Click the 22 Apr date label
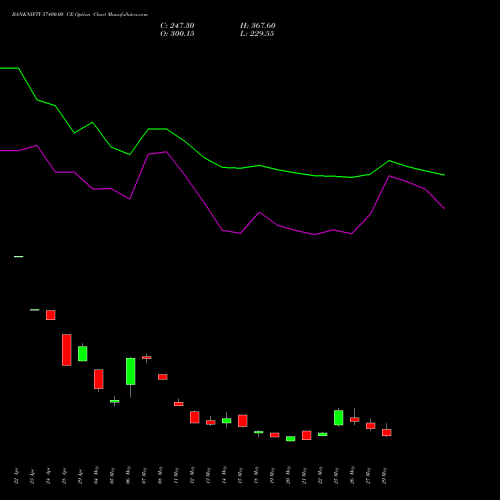Image resolution: width=500 pixels, height=500 pixels. [x=16, y=476]
